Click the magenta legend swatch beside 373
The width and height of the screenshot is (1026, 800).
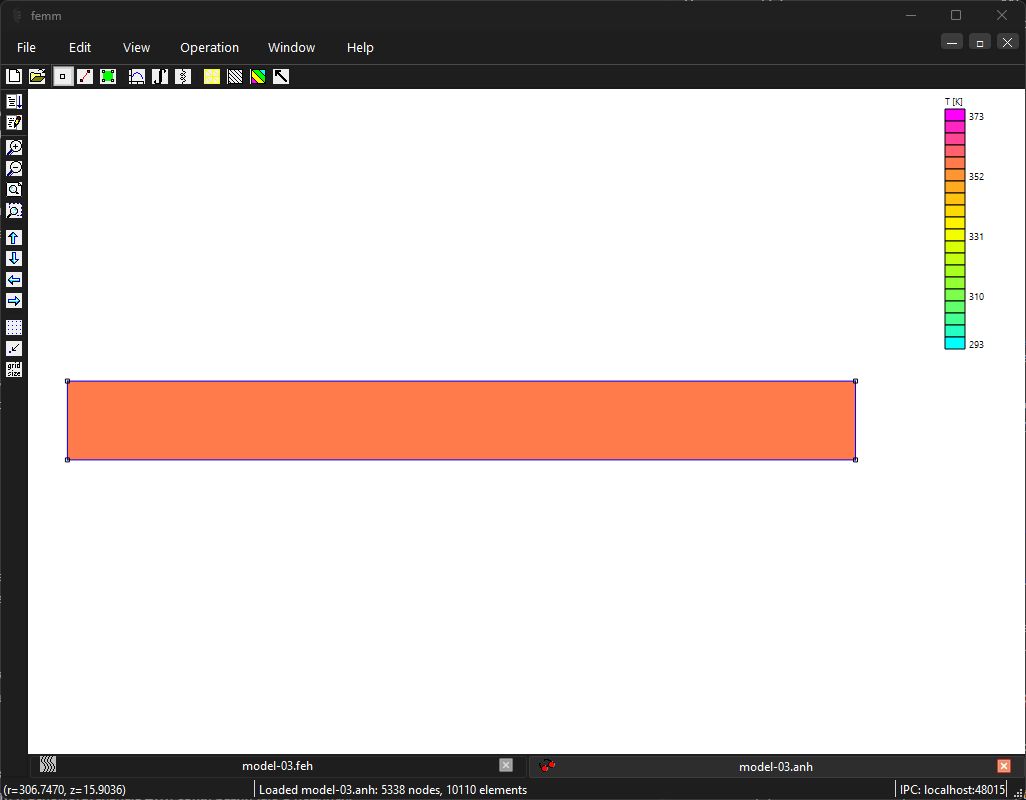coord(955,115)
